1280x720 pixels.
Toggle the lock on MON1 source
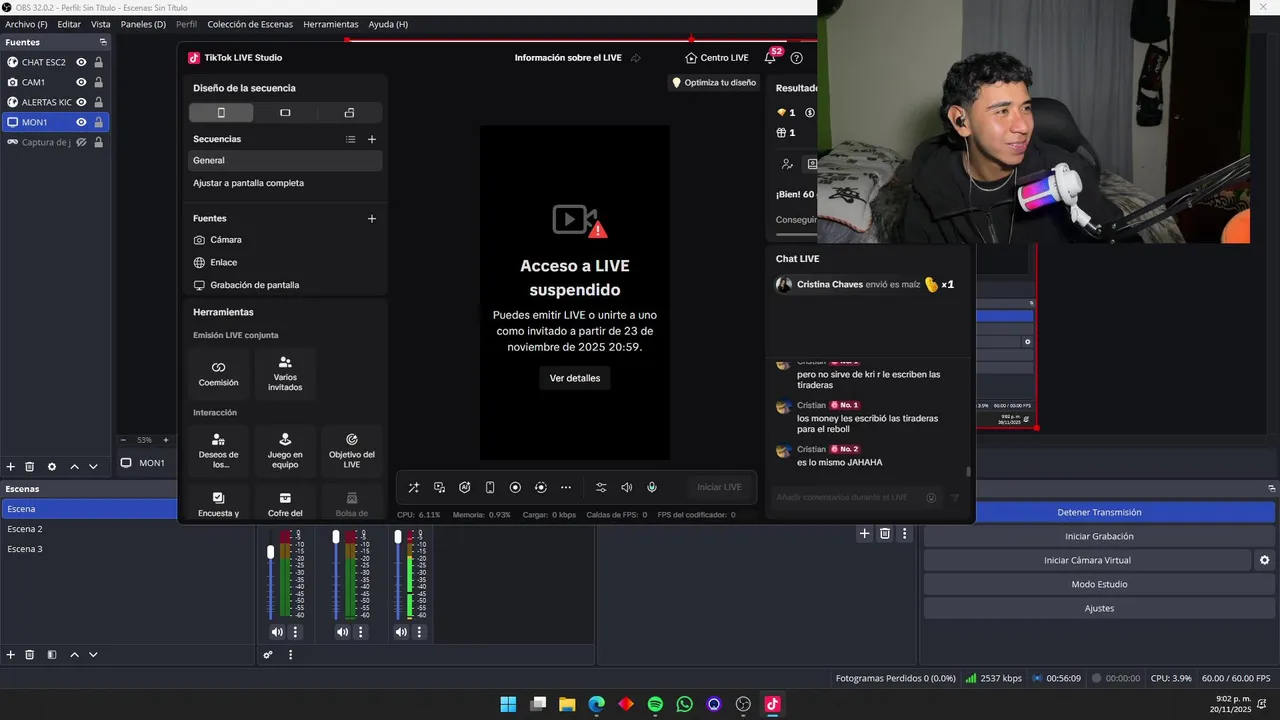[x=98, y=122]
